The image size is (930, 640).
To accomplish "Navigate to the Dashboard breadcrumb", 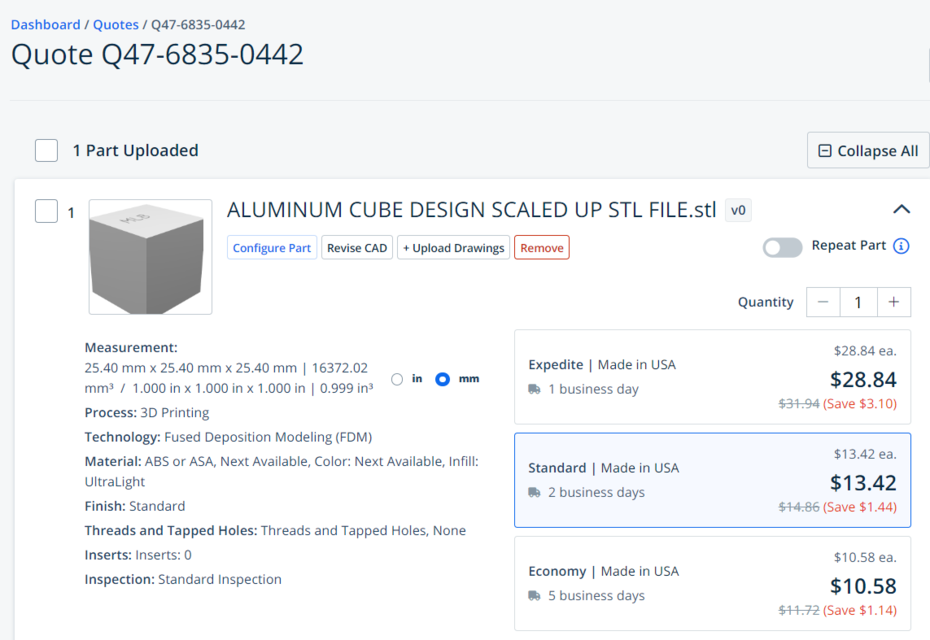I will tap(45, 24).
